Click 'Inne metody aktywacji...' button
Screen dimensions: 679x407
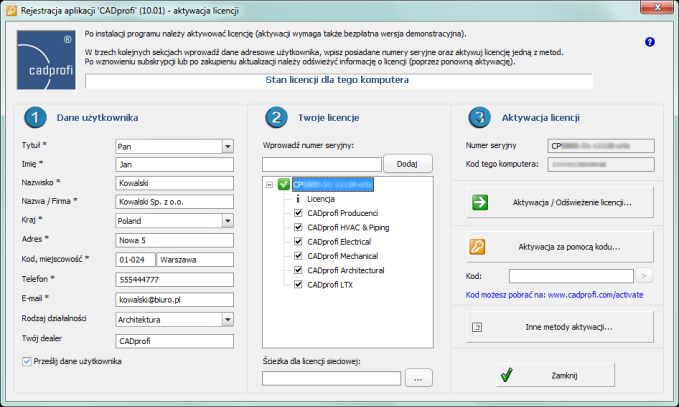pos(559,327)
